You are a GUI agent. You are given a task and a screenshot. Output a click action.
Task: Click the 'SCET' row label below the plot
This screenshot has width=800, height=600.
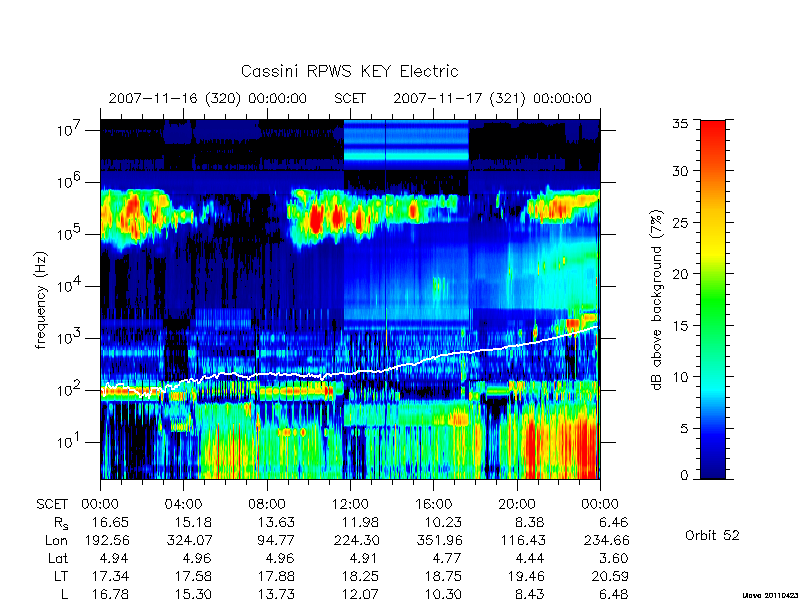point(52,505)
